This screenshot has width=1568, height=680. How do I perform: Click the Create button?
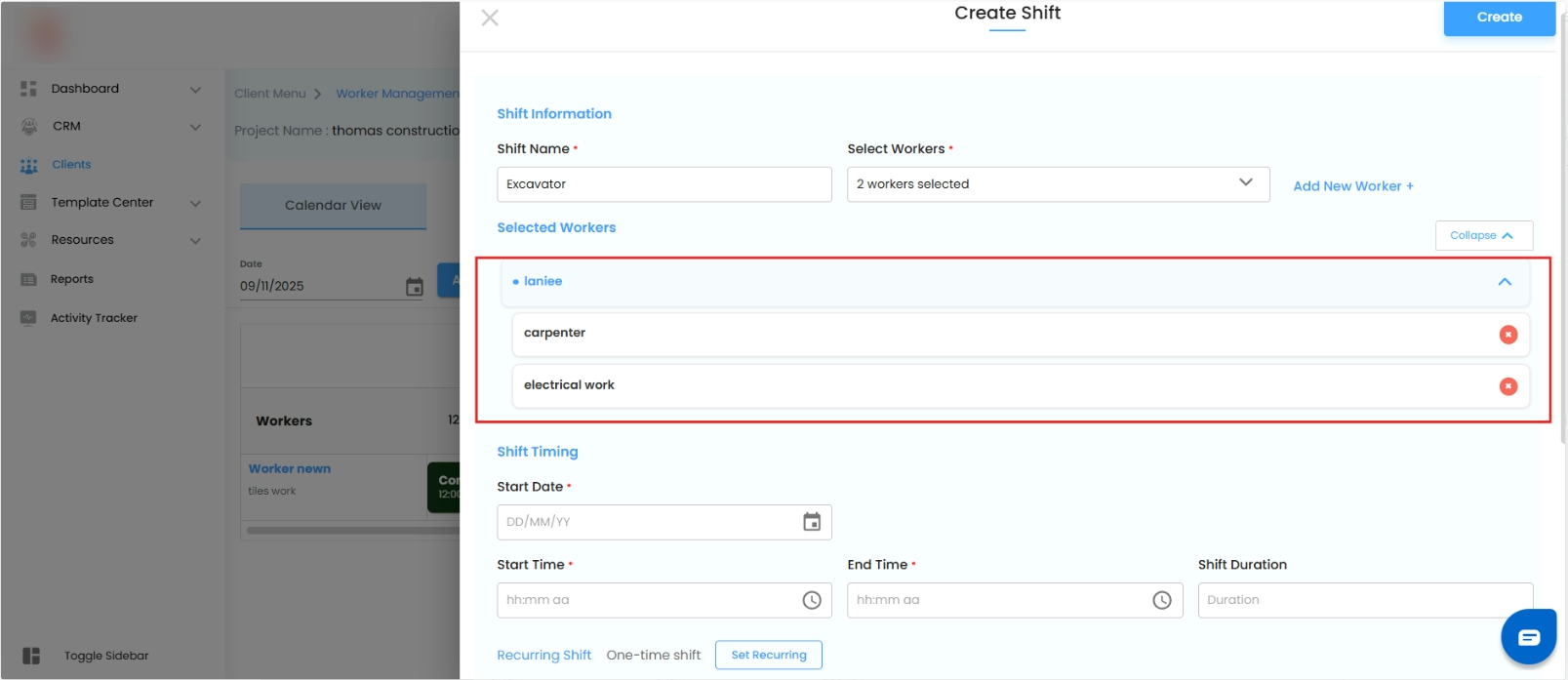tap(1499, 18)
